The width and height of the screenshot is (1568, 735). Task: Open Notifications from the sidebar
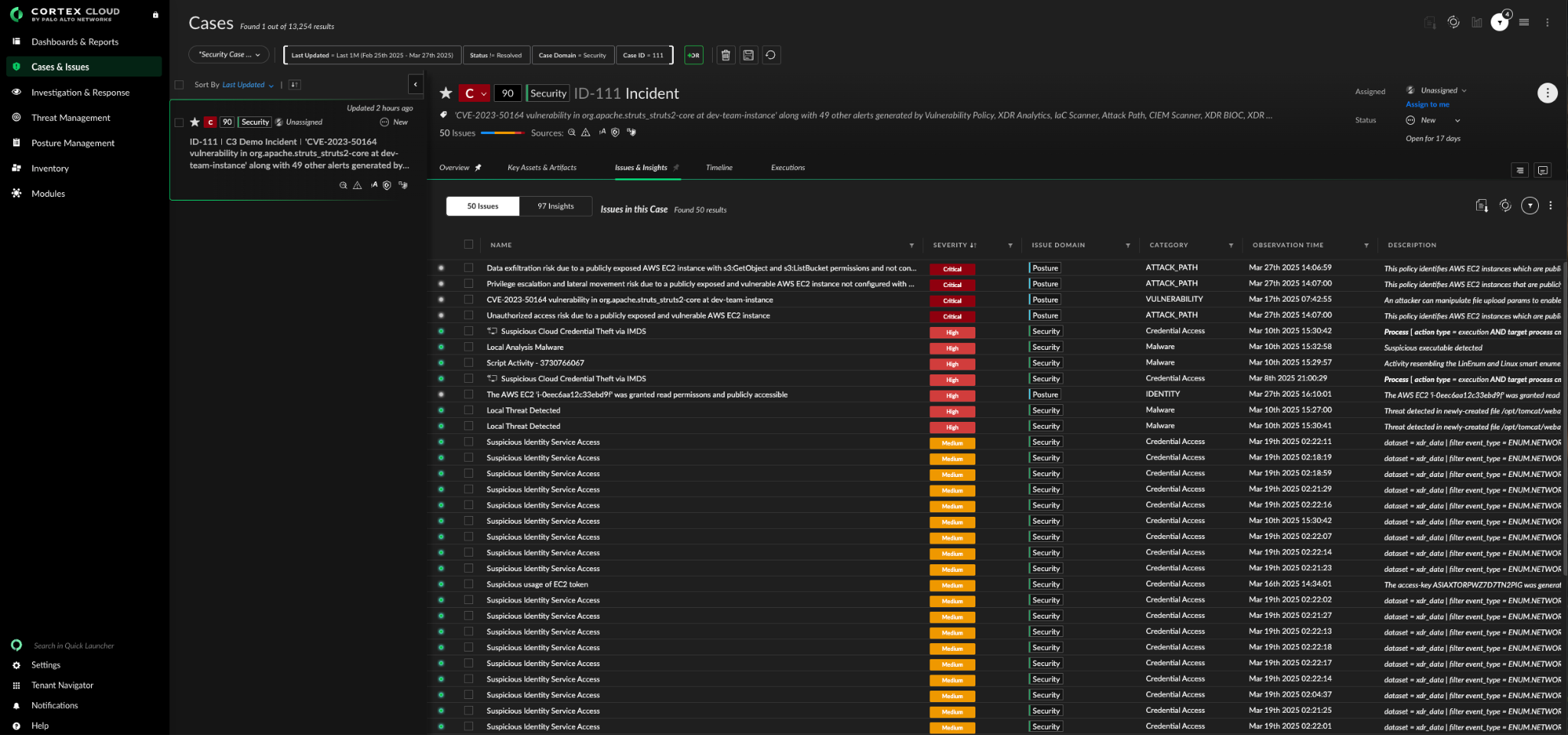[54, 706]
